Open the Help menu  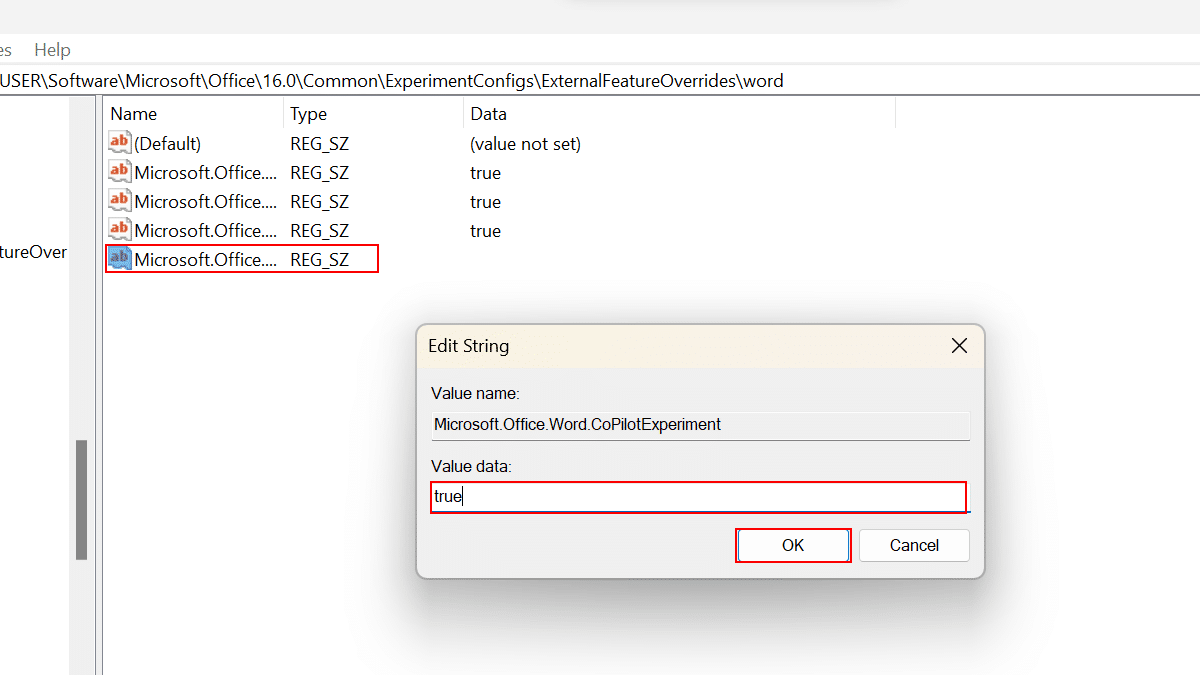pos(52,50)
